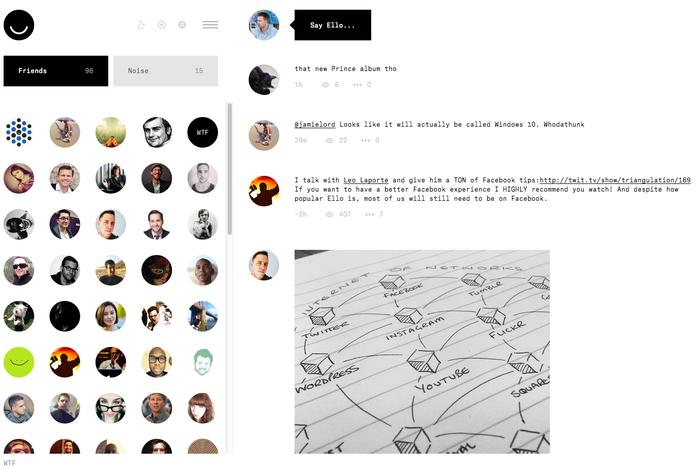The image size is (700, 468).
Task: Select the blue hexagon dots avatar
Action: 19,132
